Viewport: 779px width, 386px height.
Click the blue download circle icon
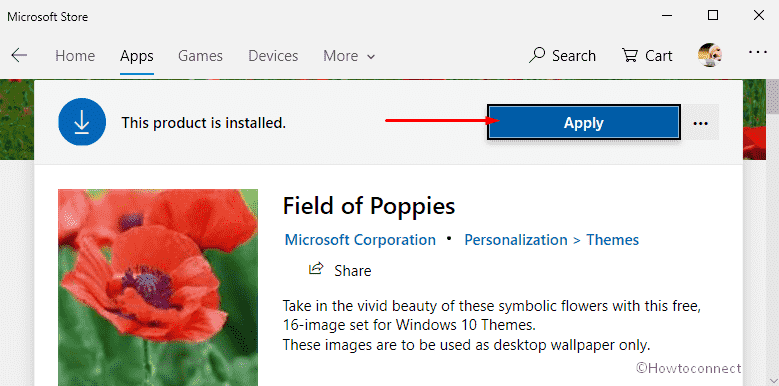(82, 122)
